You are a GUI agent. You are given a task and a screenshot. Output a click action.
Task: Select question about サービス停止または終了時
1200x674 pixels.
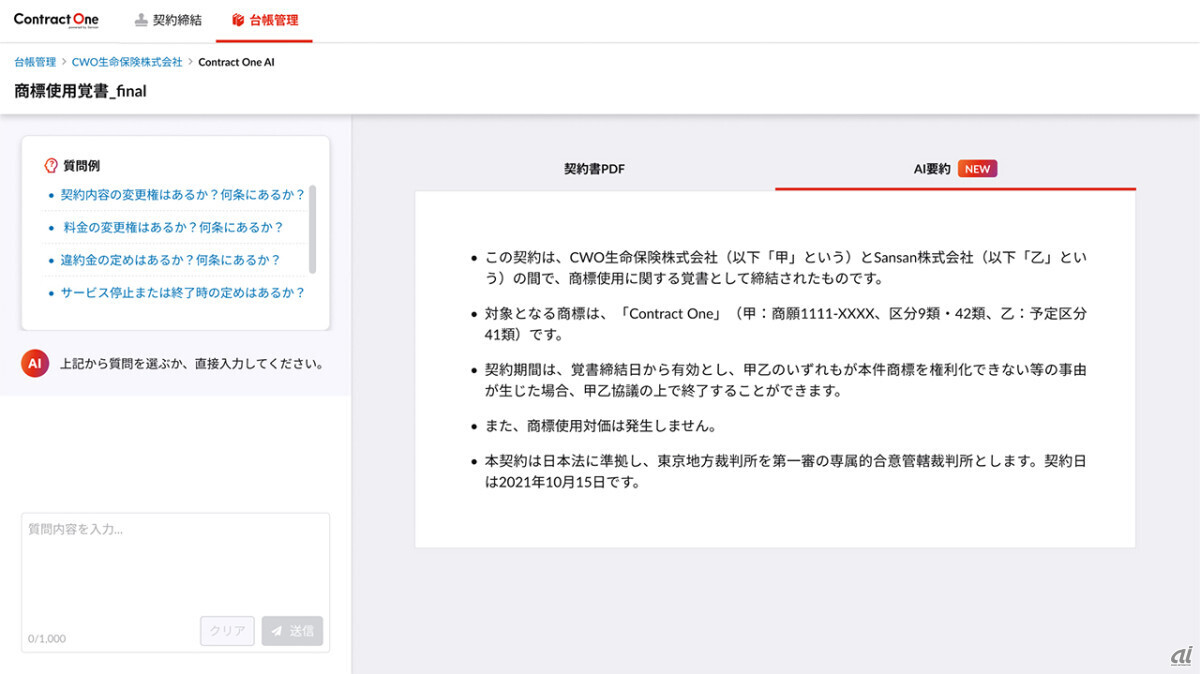tap(182, 293)
